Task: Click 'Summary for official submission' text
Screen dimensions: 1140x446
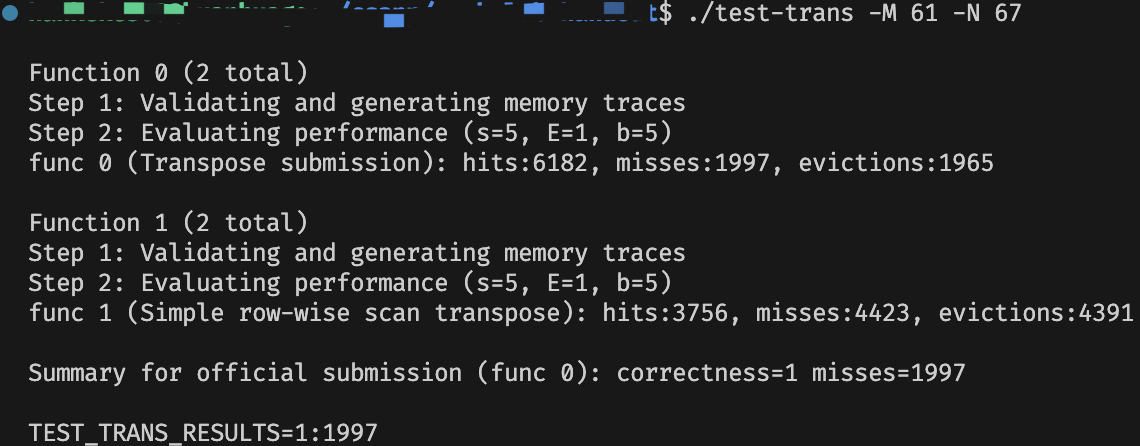Action: 245,373
